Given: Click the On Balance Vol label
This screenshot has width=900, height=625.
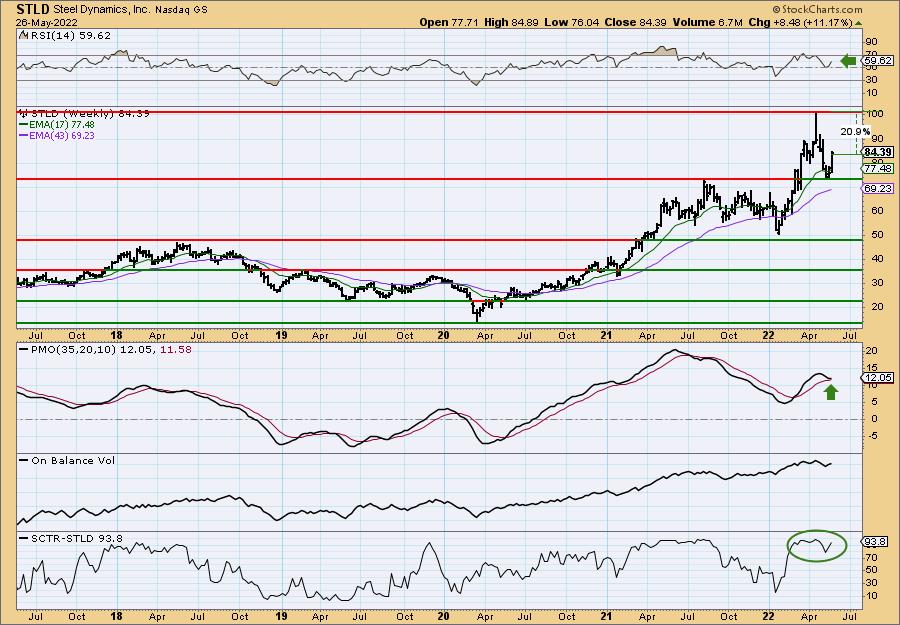Looking at the screenshot, I should (73, 460).
